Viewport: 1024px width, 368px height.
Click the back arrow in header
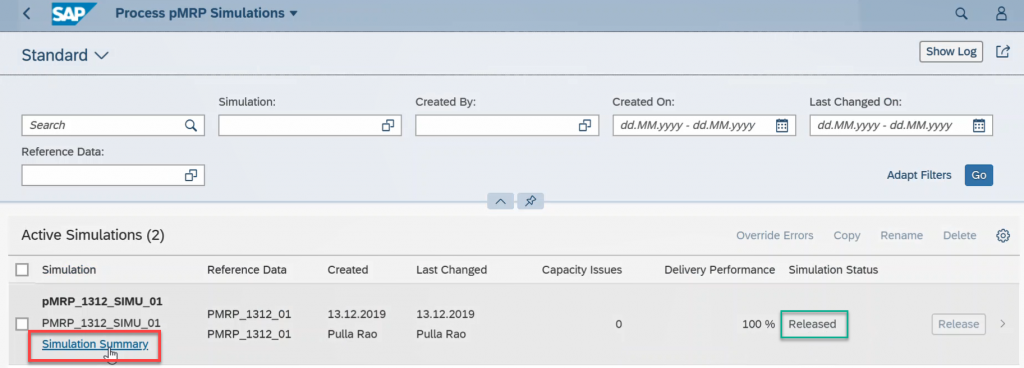click(27, 13)
